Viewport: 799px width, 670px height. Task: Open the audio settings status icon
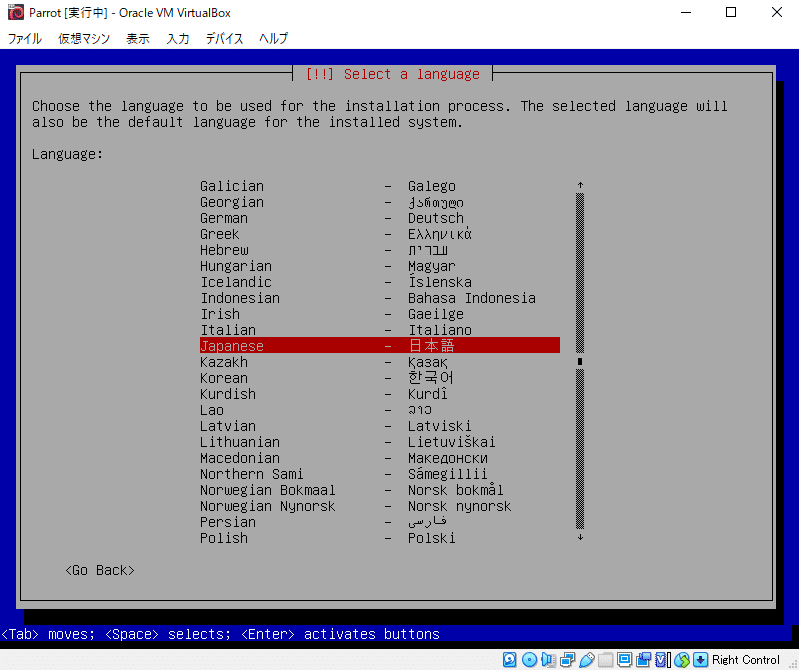(548, 660)
